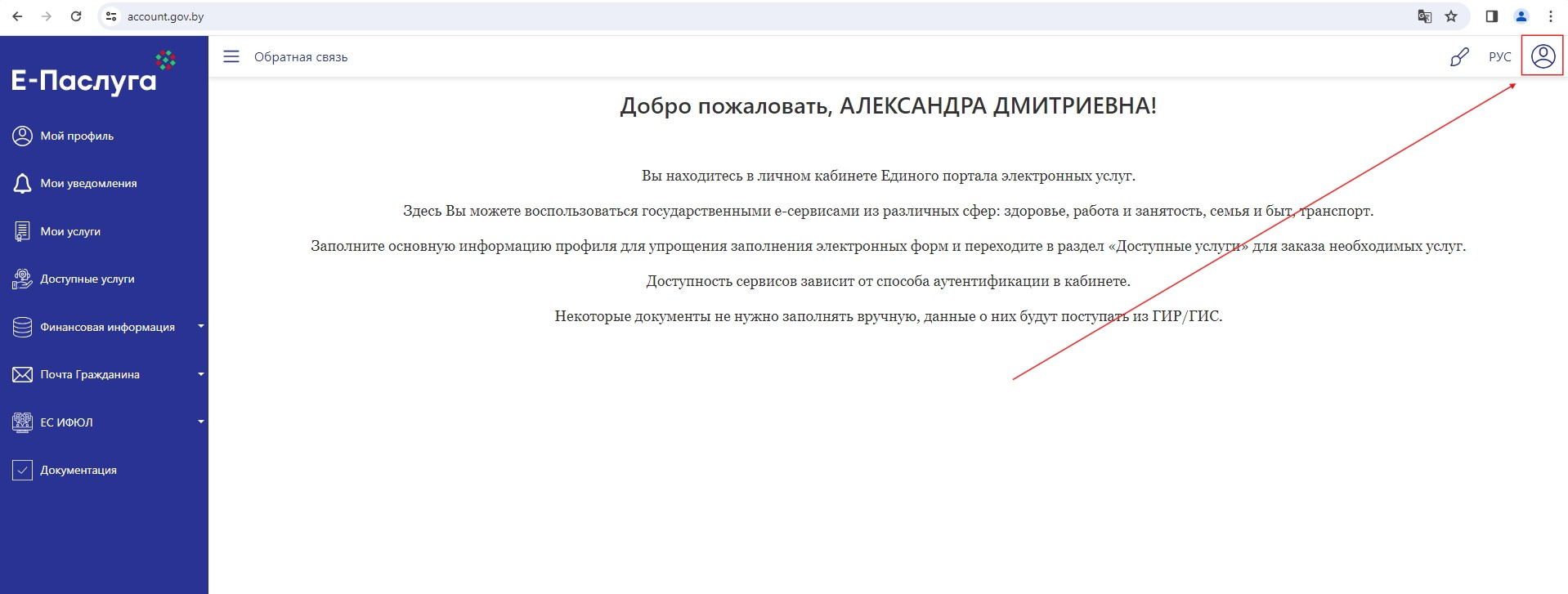Click the gear-hand icon beside Доступные услуги
The height and width of the screenshot is (594, 1568).
22,279
